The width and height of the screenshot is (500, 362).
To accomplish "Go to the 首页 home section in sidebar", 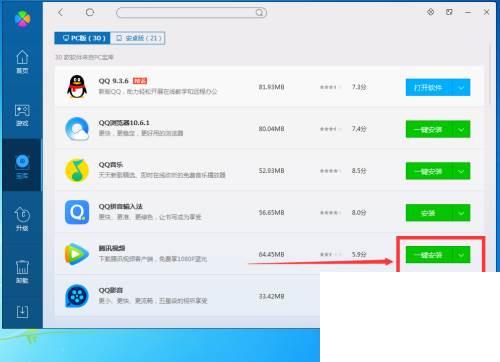I will (22, 62).
